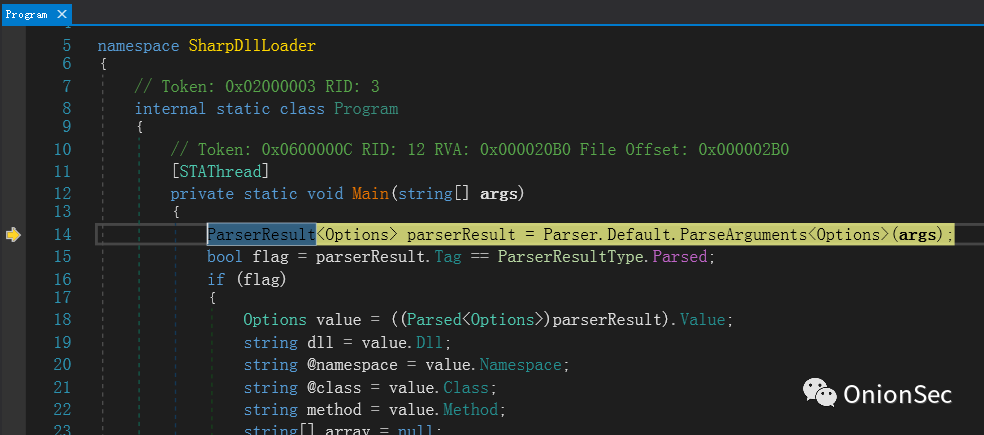
Task: Click the @class variable
Action: pyautogui.click(x=334, y=387)
